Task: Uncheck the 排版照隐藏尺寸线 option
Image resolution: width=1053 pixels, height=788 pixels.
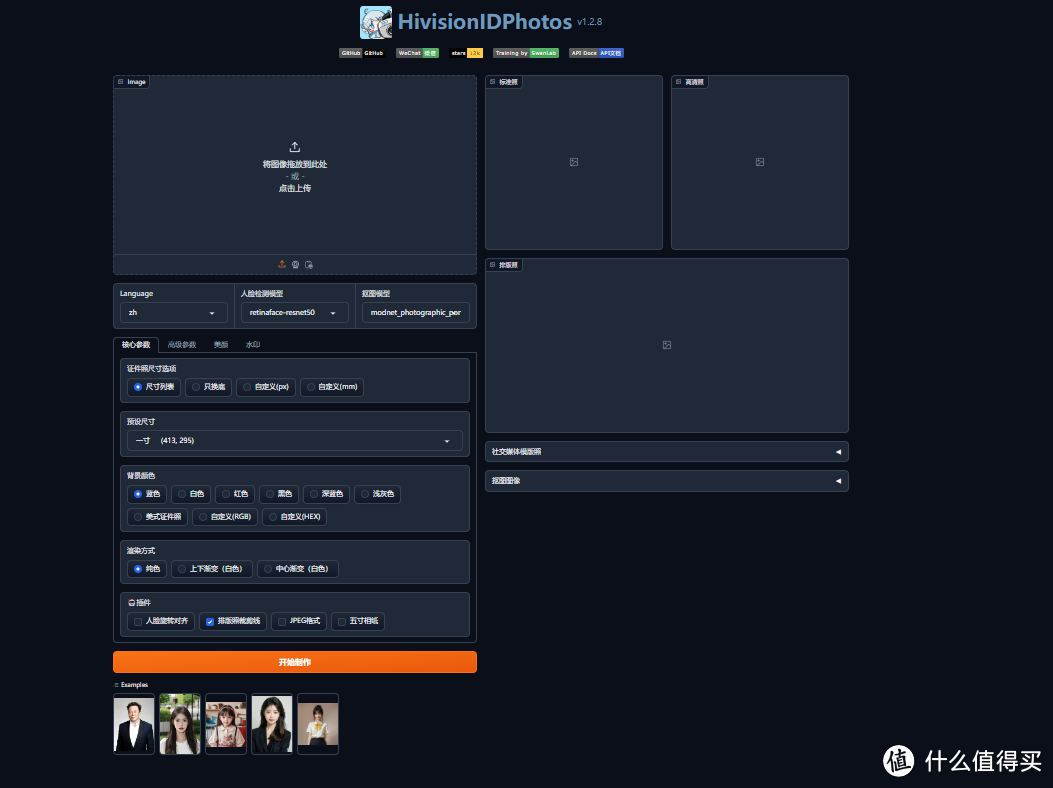Action: point(210,621)
